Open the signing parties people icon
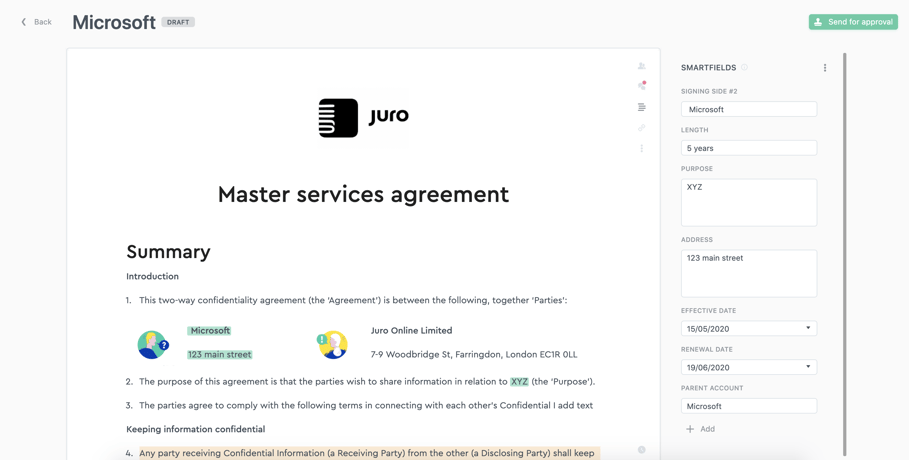This screenshot has height=460, width=909. 642,66
